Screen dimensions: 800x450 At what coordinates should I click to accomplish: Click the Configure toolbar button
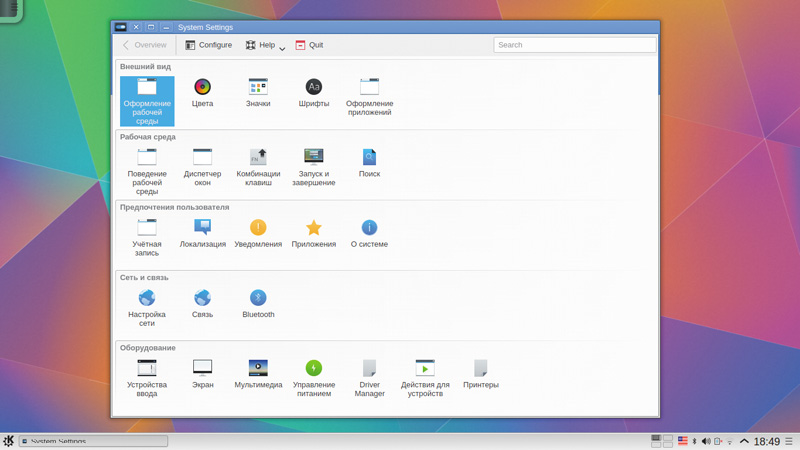[x=208, y=45]
